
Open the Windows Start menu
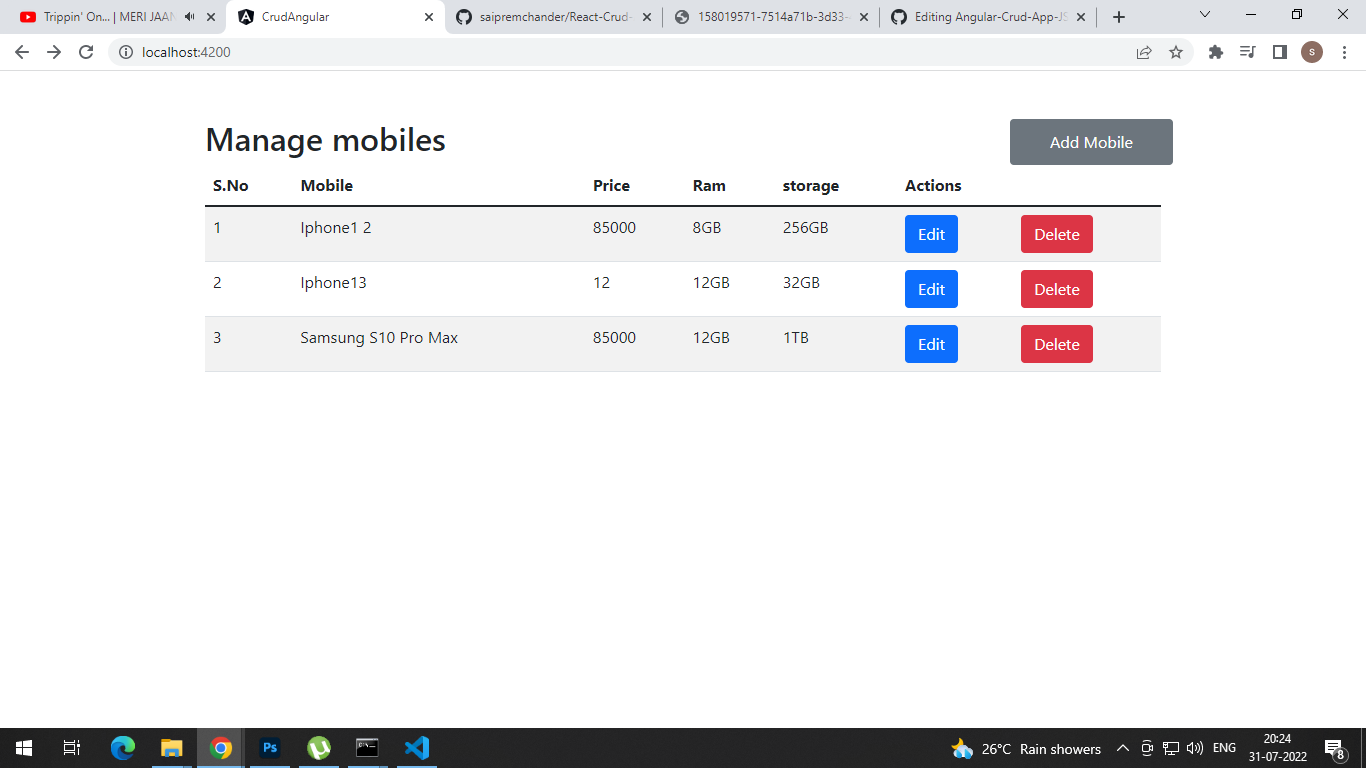tap(24, 748)
